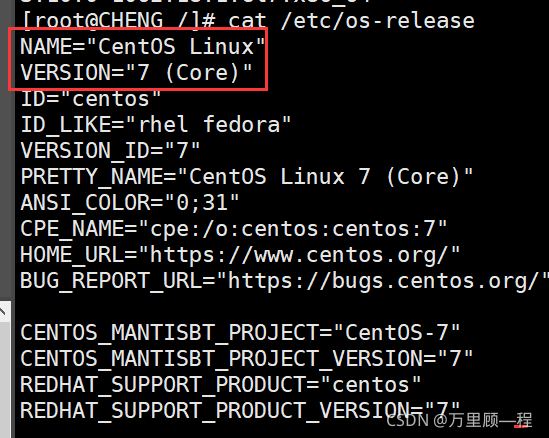The width and height of the screenshot is (549, 438).
Task: Click the NAME="CentOS Linux" line
Action: pyautogui.click(x=143, y=47)
